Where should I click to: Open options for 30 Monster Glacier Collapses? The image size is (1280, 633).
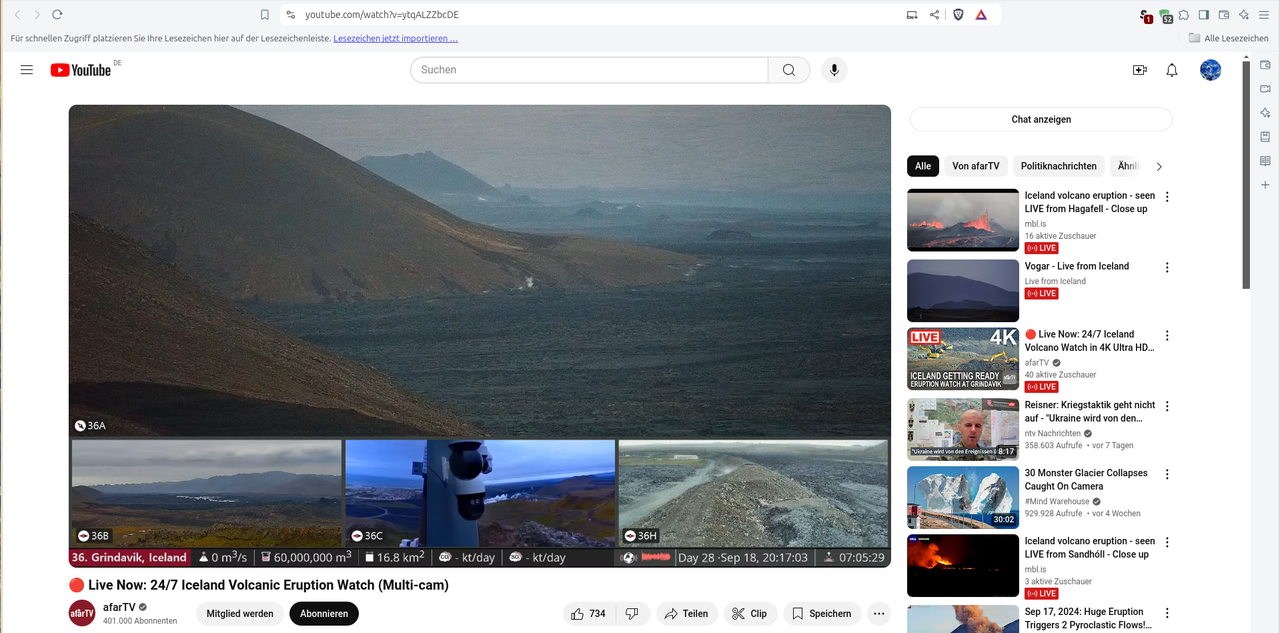click(1167, 475)
